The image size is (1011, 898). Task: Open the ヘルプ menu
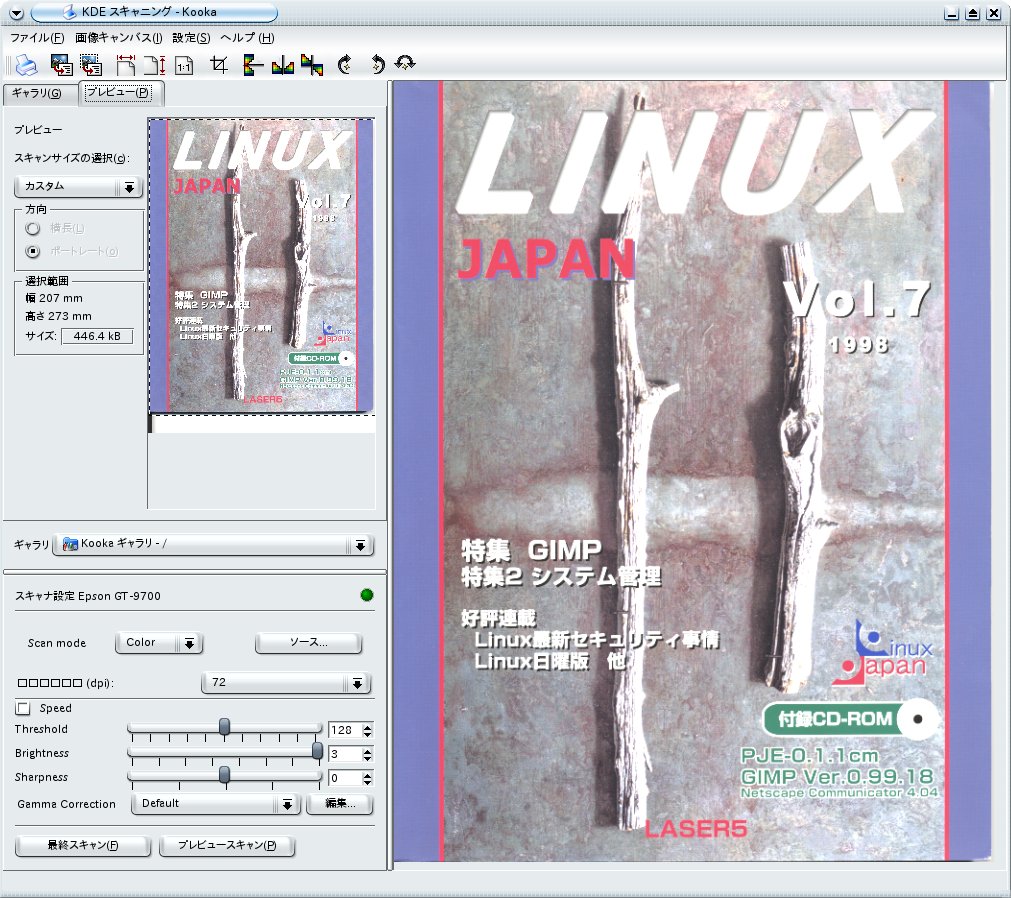247,38
